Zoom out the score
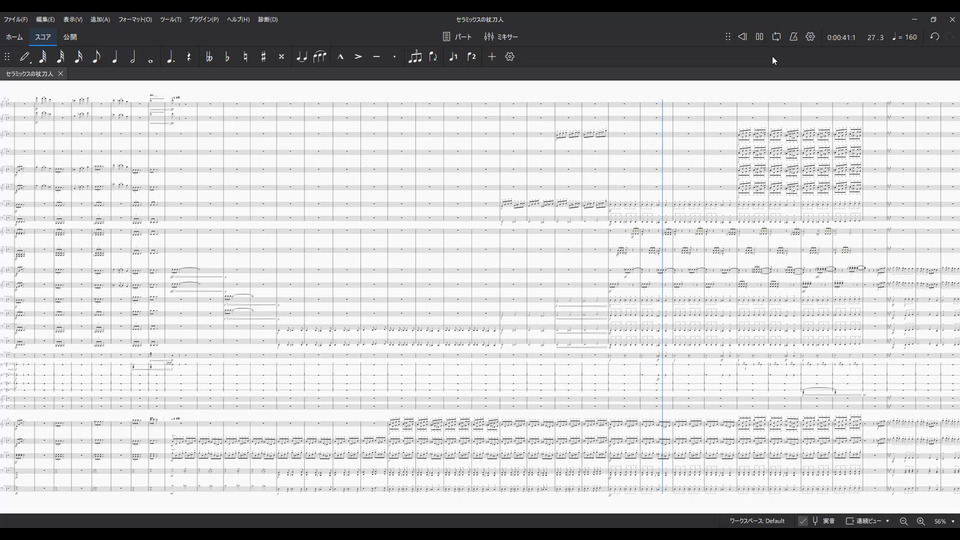 pos(904,521)
